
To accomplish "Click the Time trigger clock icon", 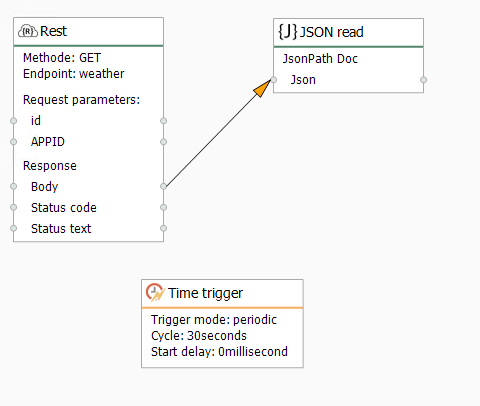I will coord(155,293).
